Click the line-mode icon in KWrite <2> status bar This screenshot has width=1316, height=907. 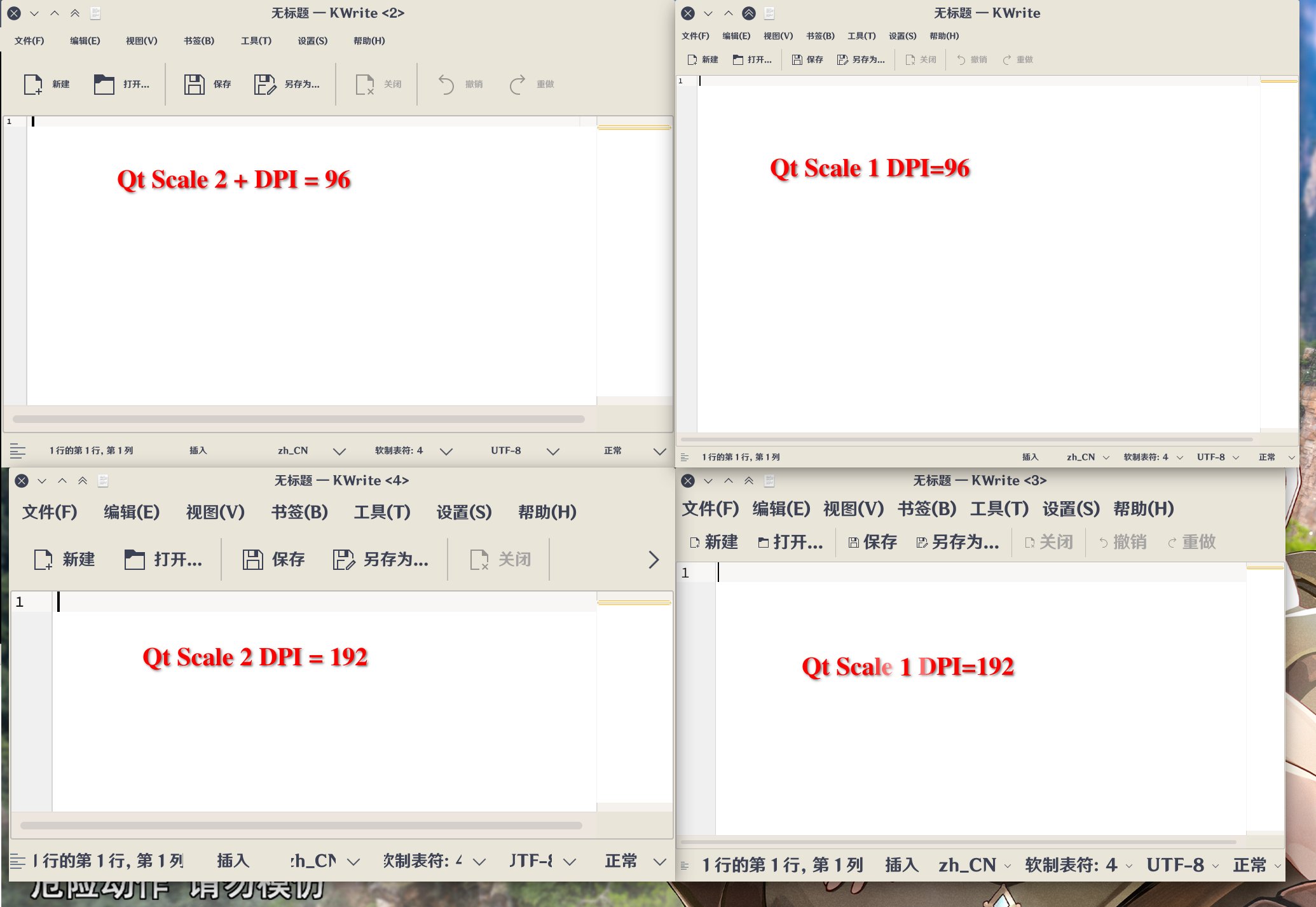[18, 451]
